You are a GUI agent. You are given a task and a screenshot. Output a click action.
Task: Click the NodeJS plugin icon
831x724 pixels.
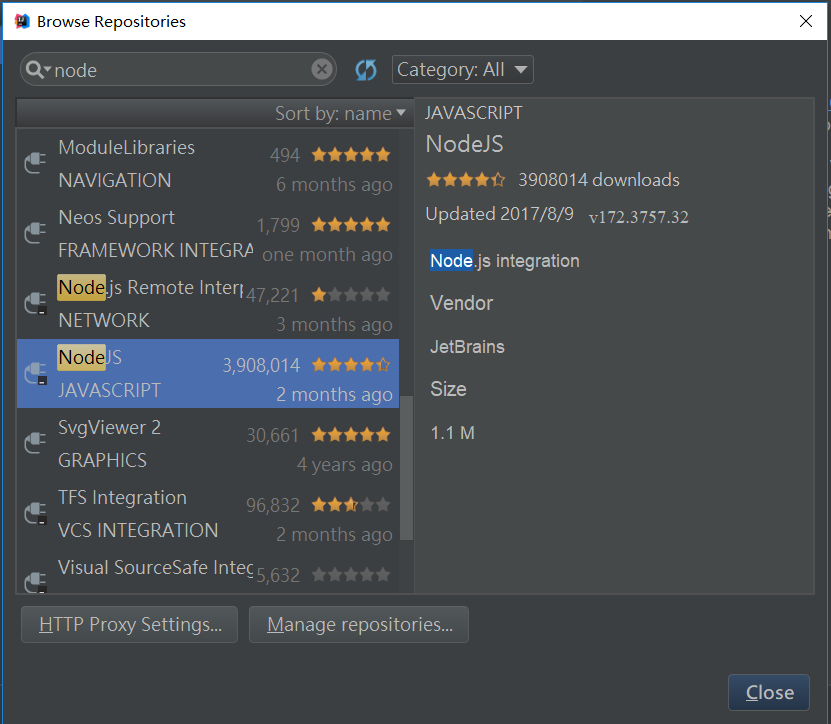pyautogui.click(x=36, y=374)
